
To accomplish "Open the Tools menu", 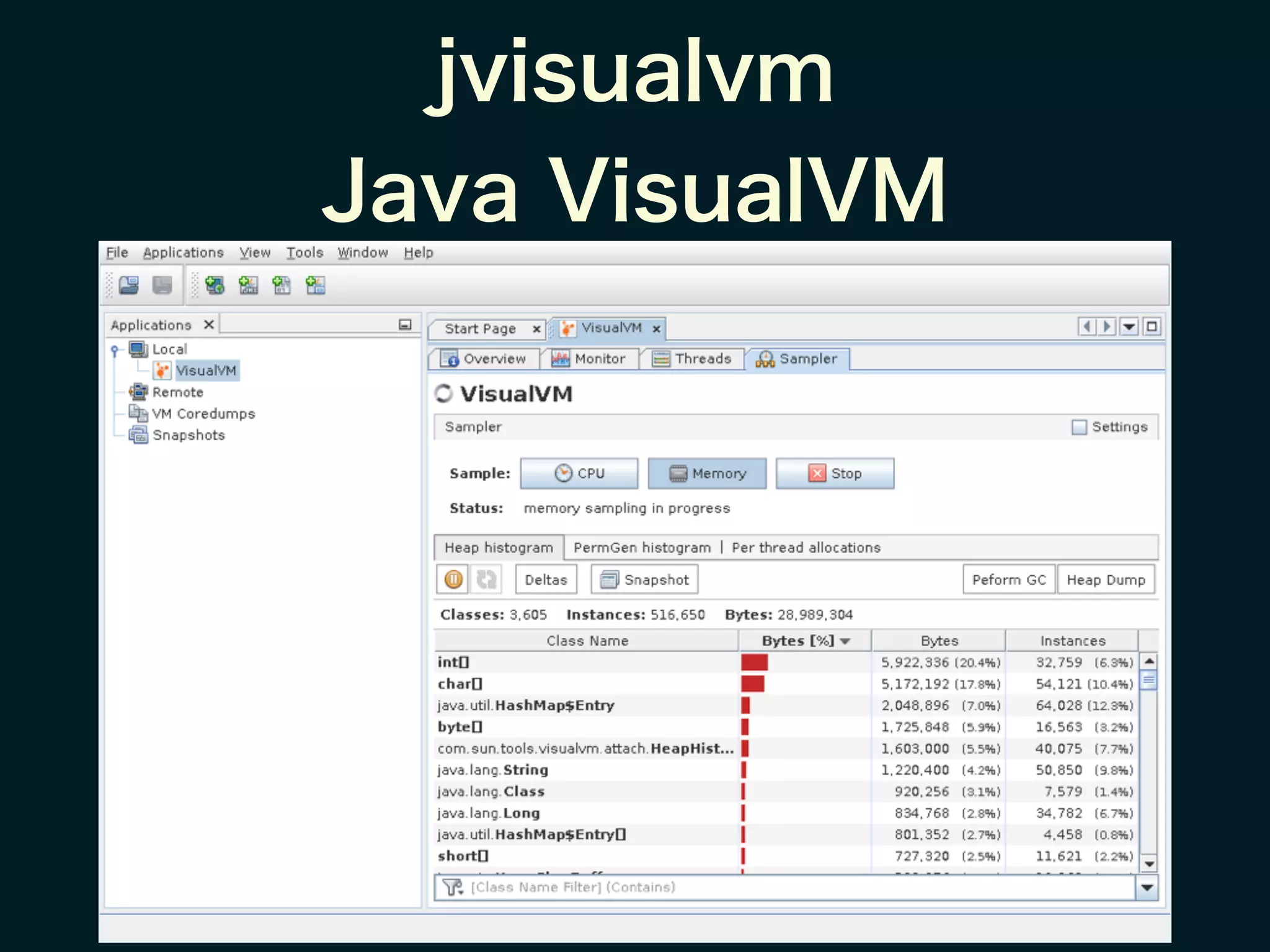I will (x=304, y=253).
